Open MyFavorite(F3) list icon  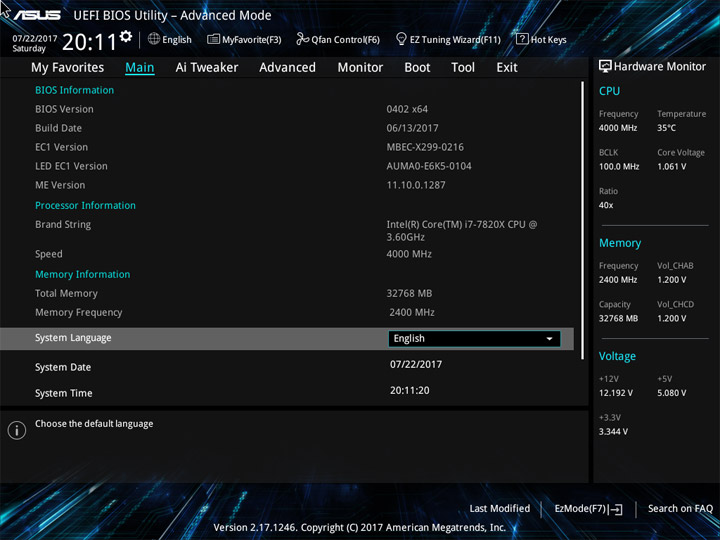tap(213, 39)
